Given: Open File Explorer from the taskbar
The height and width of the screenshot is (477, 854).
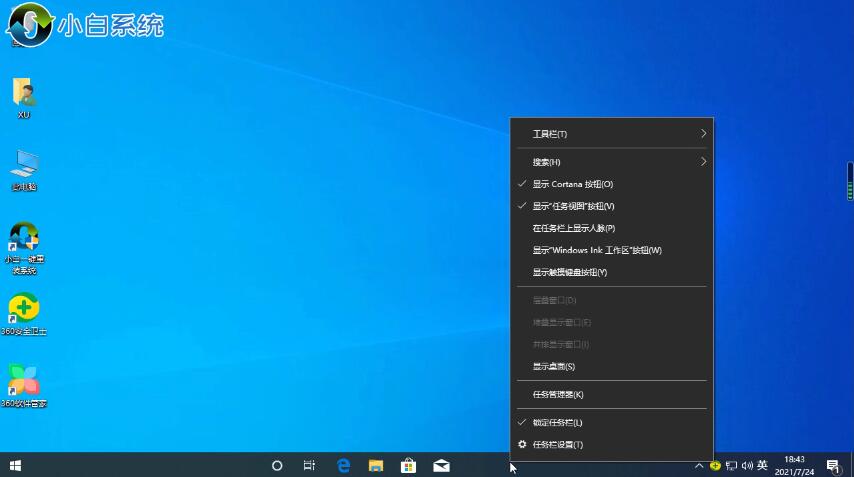Looking at the screenshot, I should click(376, 465).
